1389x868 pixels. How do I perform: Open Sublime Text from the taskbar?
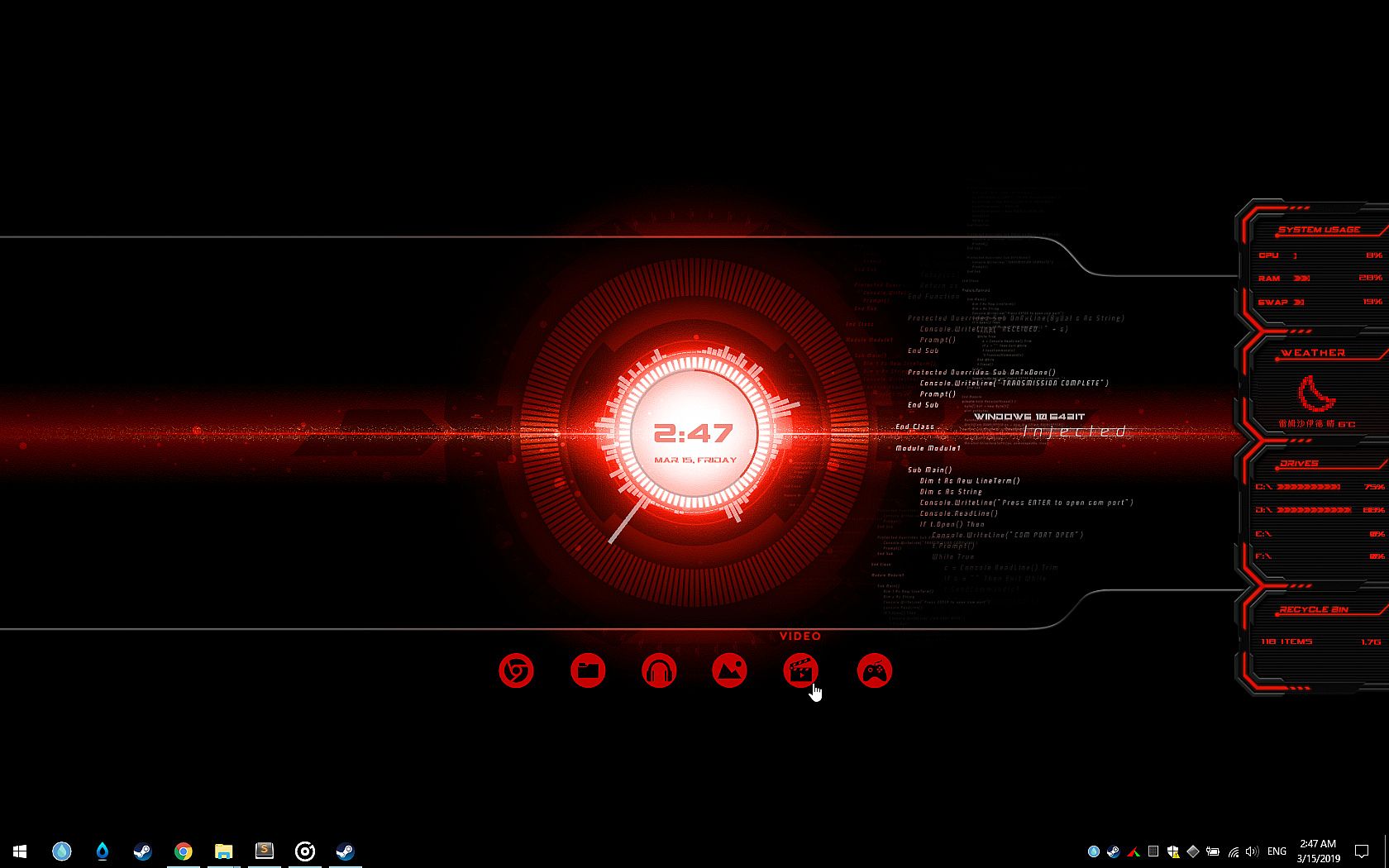coord(265,851)
